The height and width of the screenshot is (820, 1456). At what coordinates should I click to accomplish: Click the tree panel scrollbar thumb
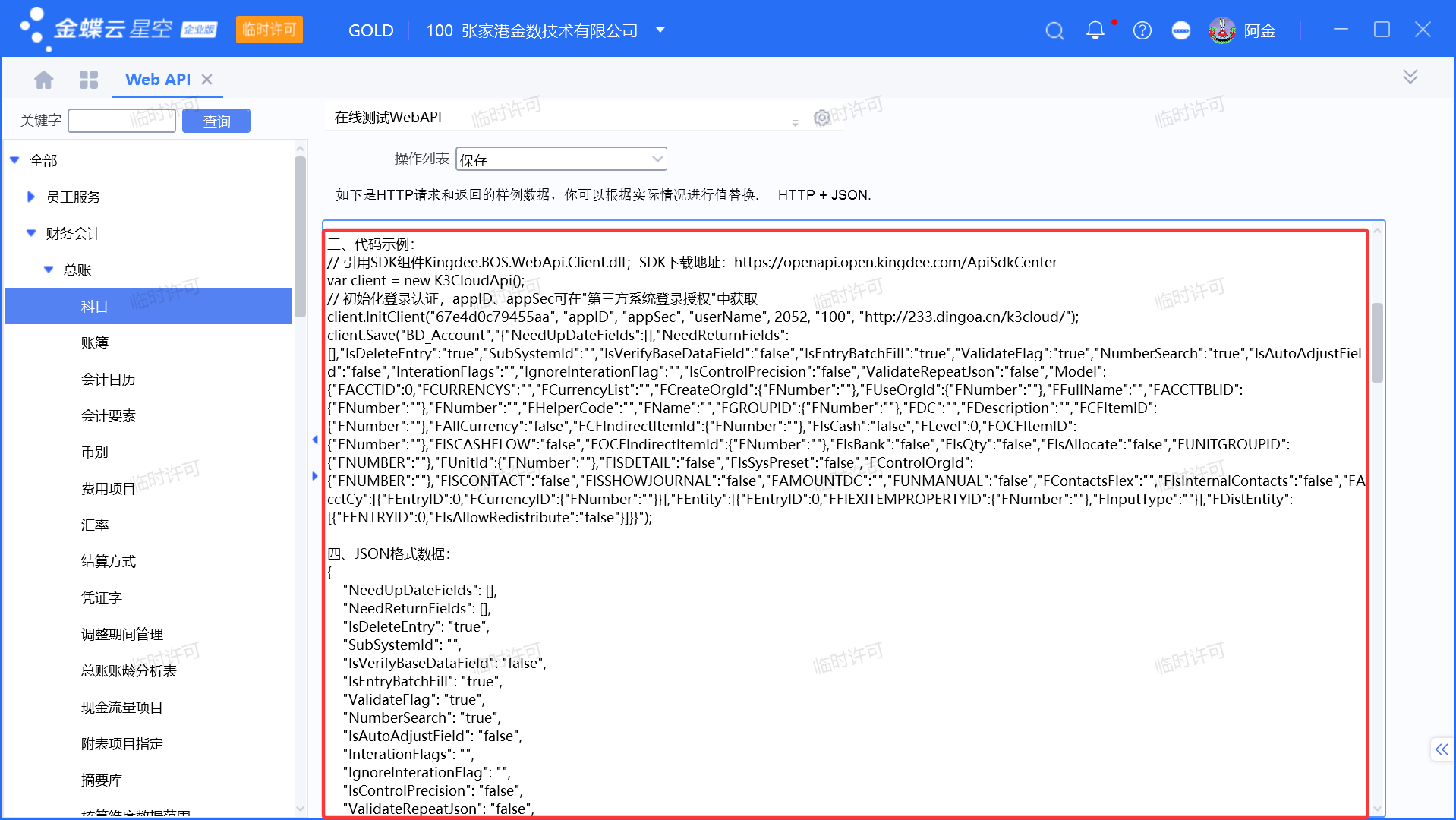(x=300, y=237)
